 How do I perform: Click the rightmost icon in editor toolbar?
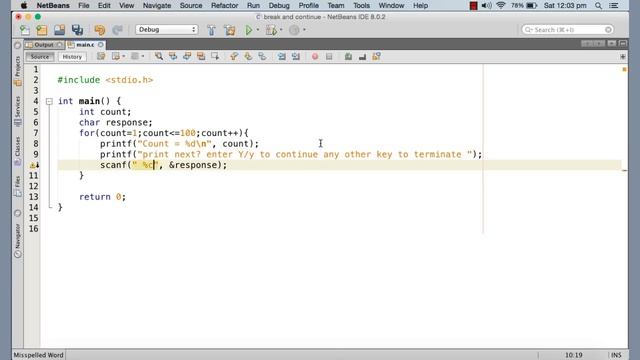(376, 56)
